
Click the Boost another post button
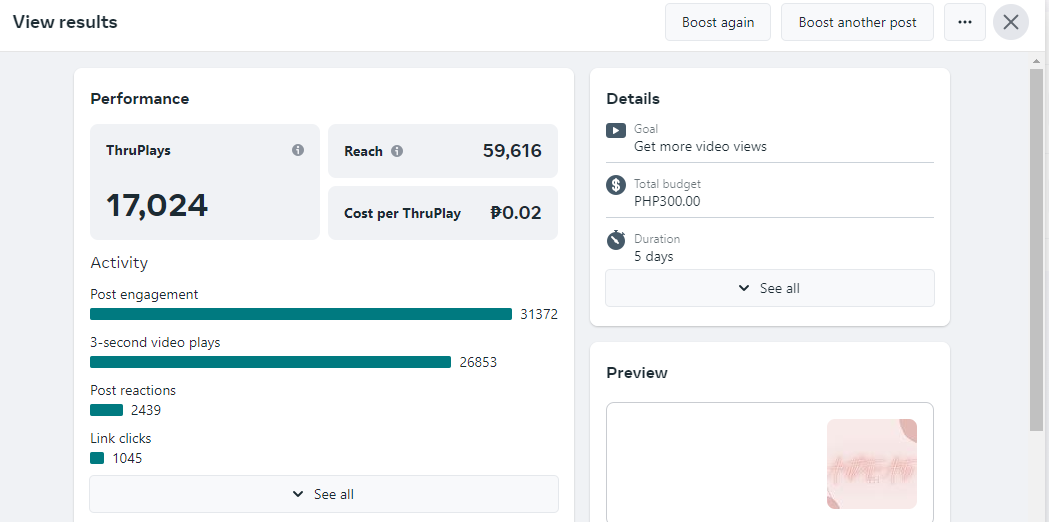[857, 22]
